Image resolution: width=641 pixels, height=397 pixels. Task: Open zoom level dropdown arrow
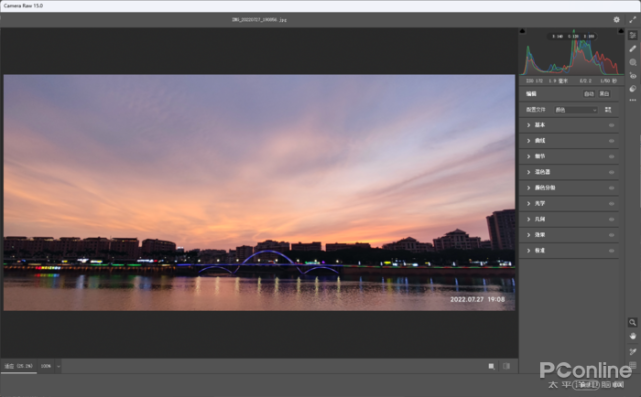click(58, 366)
